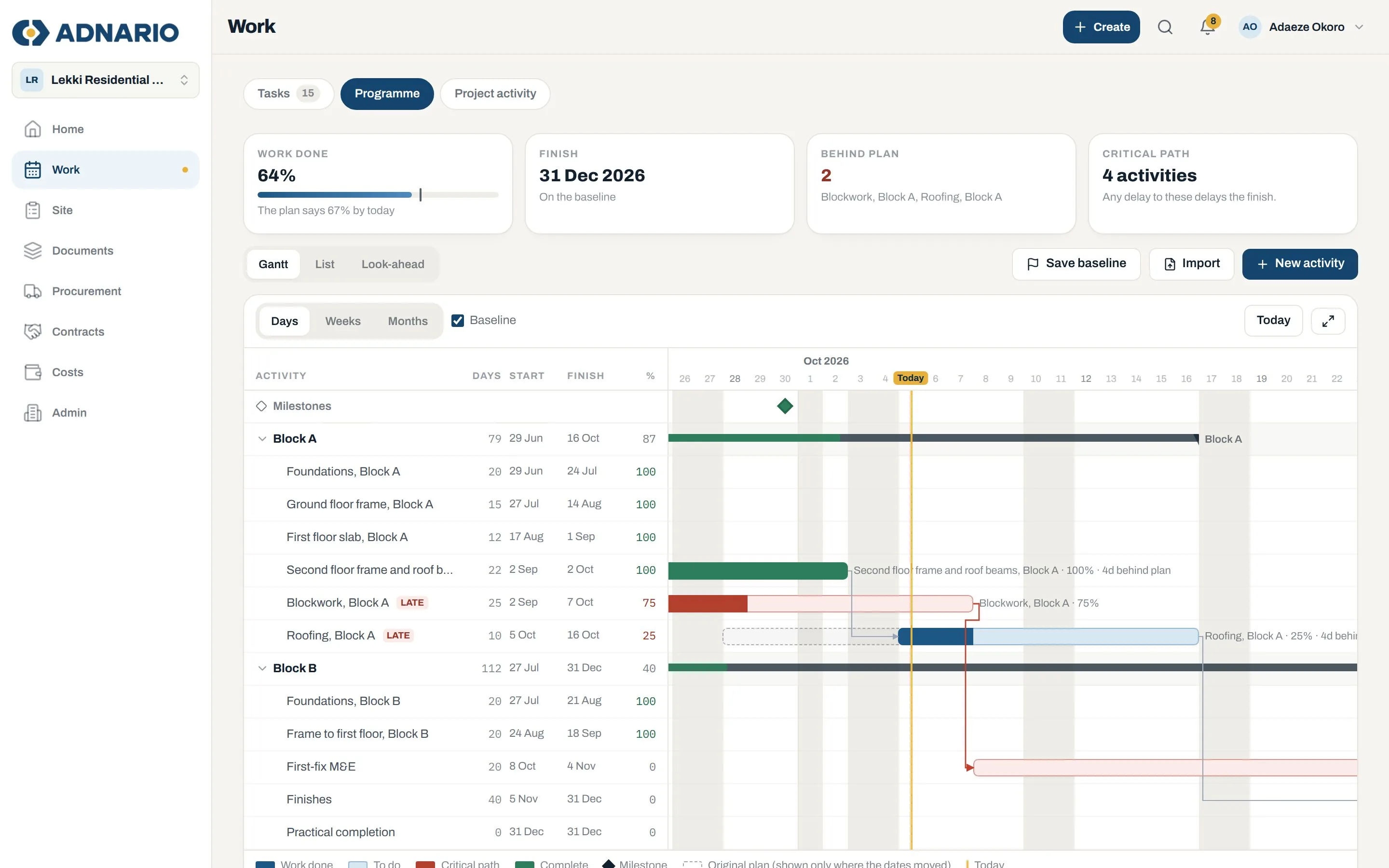Select the Frame to first floor, Block B row

456,734
